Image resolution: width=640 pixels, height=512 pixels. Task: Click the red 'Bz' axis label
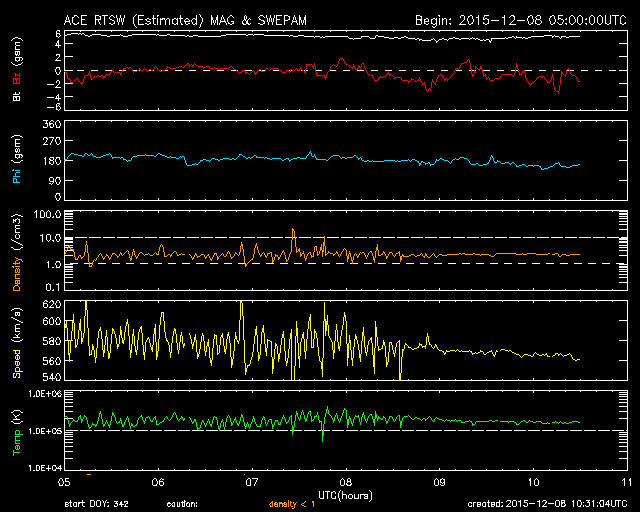tap(17, 78)
